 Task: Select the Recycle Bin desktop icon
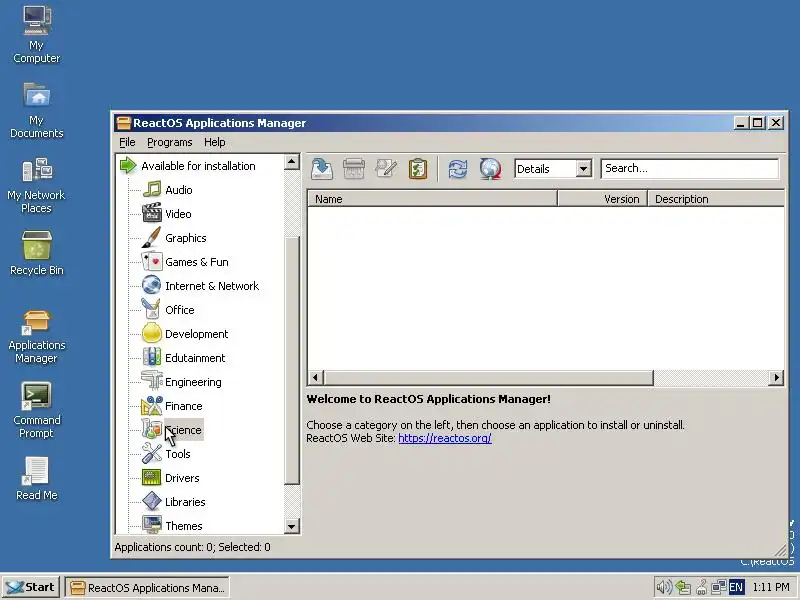[37, 253]
